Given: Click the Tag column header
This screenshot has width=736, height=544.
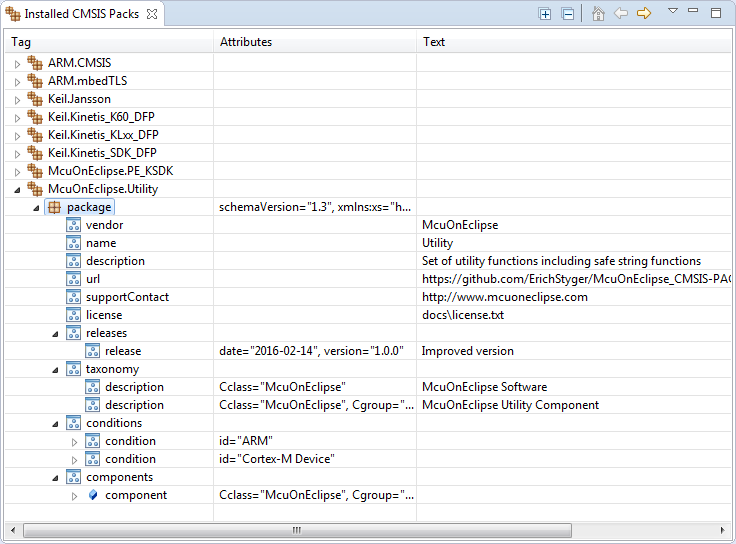Looking at the screenshot, I should coord(21,42).
